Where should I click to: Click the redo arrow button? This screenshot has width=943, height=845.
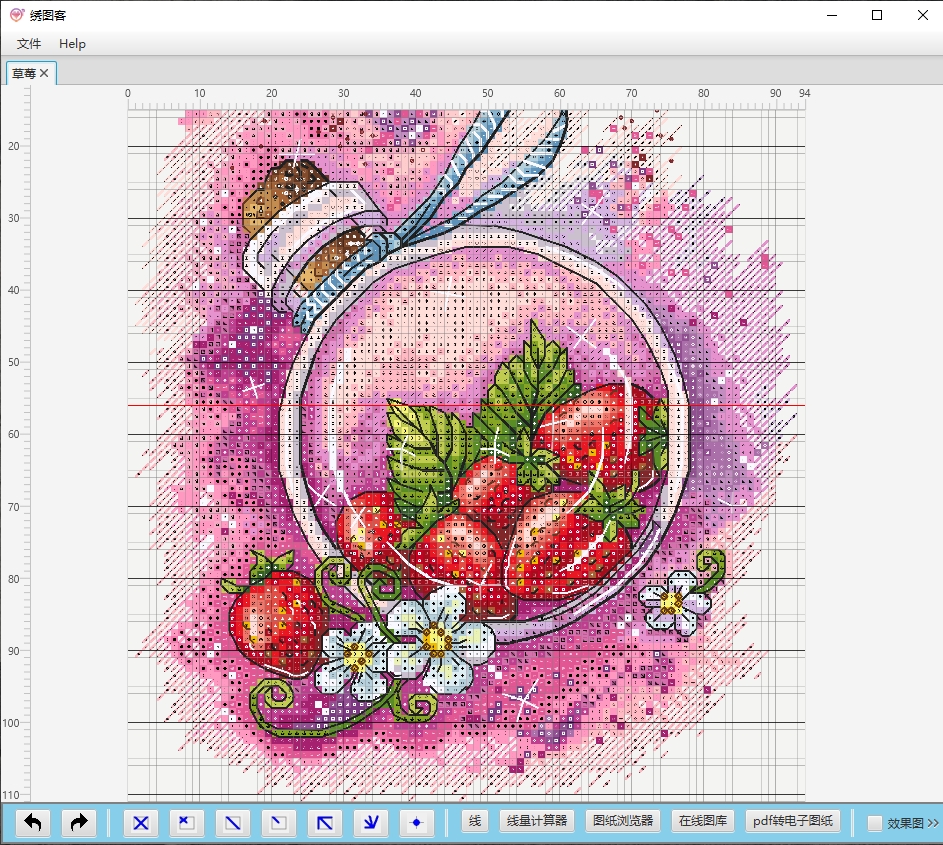(x=79, y=822)
